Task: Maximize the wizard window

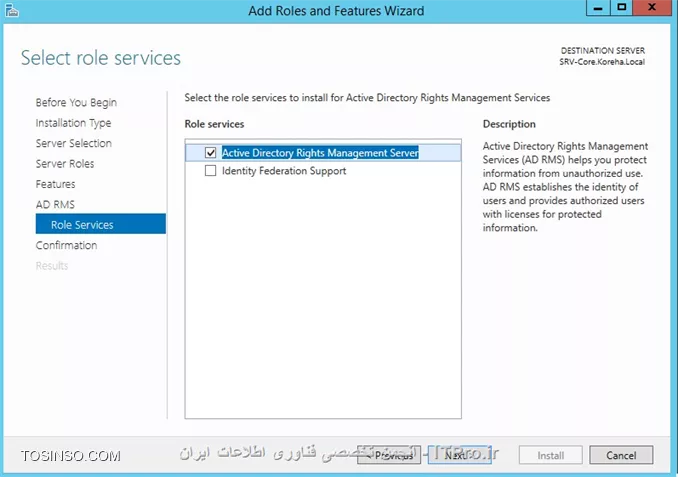Action: (x=621, y=8)
